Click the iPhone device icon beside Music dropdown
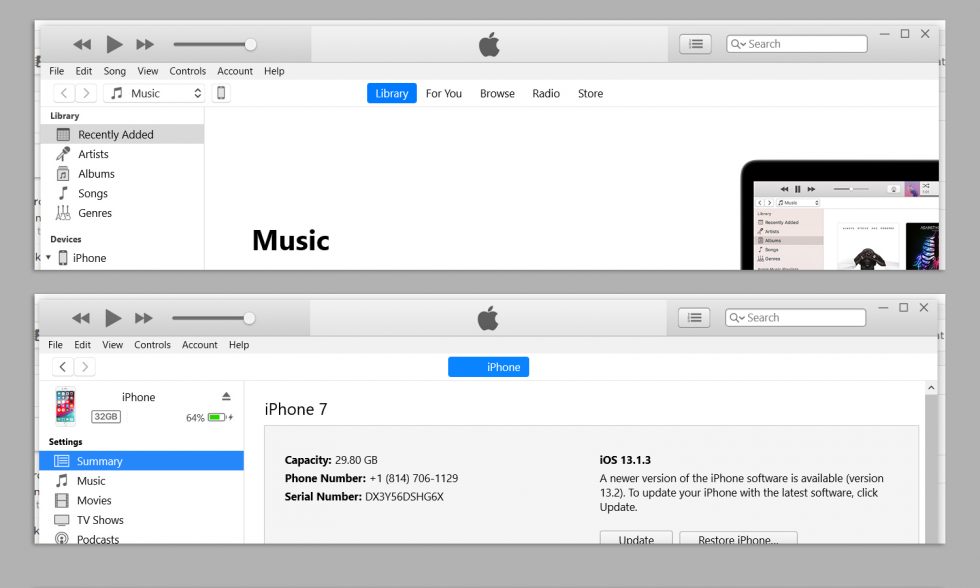Screen dimensions: 980x588 pos(221,93)
